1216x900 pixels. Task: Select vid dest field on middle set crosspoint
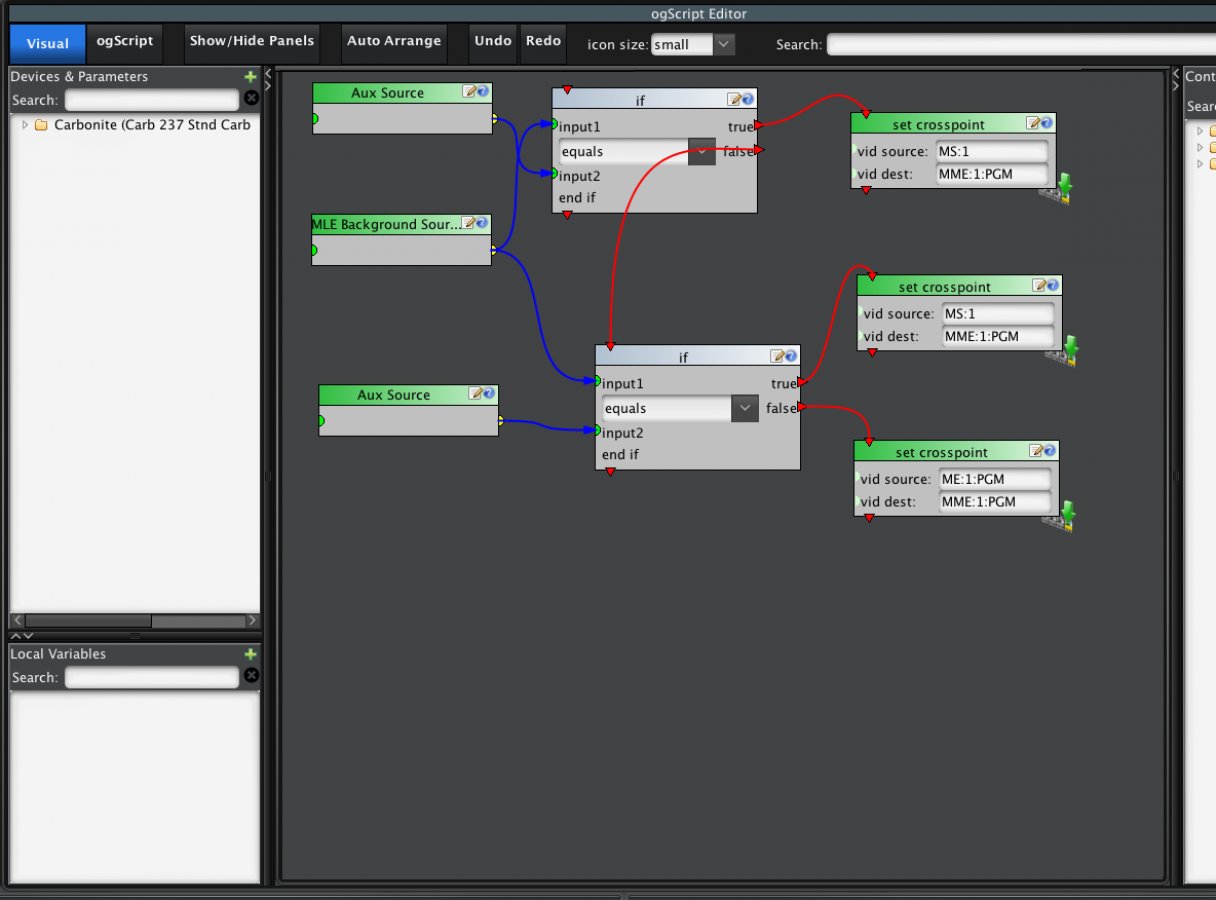point(998,336)
